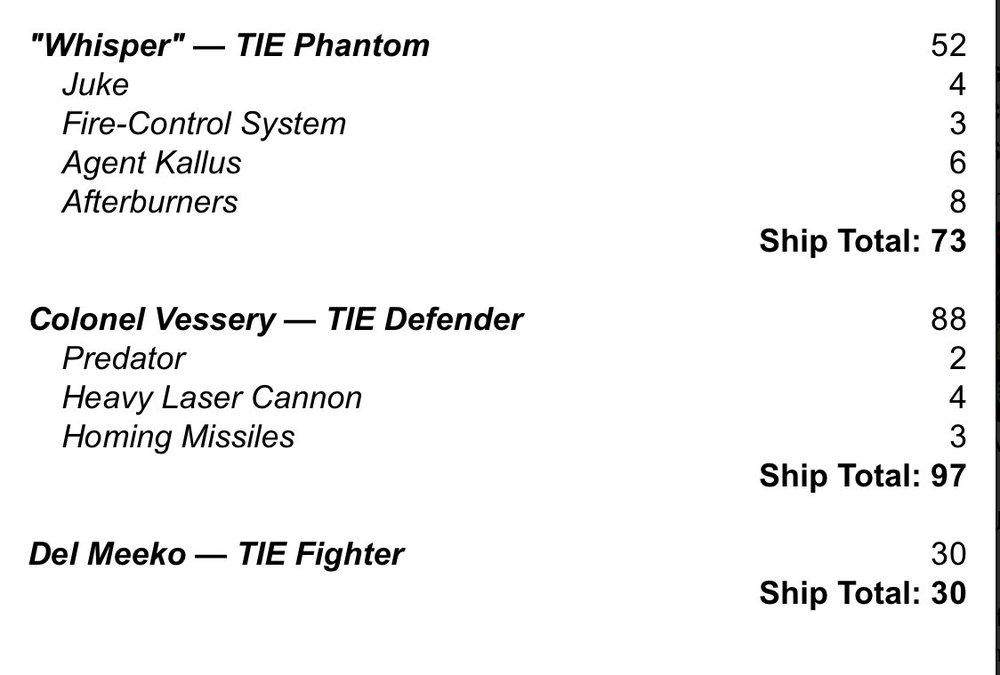The height and width of the screenshot is (675, 1000).
Task: Click the "Whisper" — TIE Phantom heading
Action: pyautogui.click(x=230, y=46)
